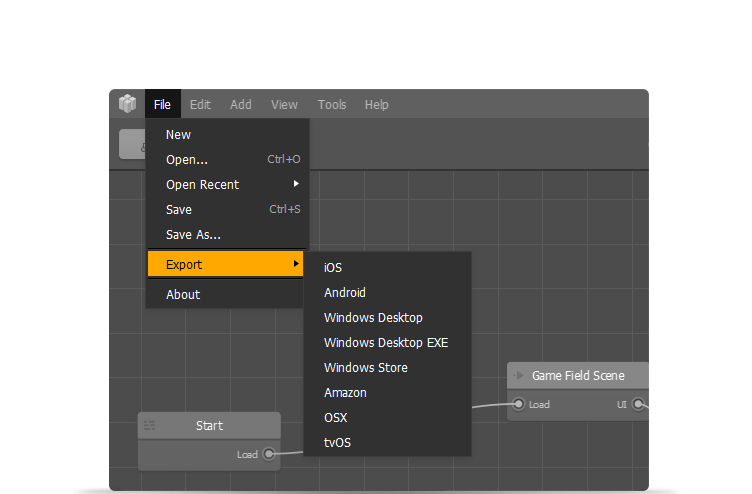The image size is (752, 494).
Task: Export the project to tvOS
Action: (x=388, y=442)
